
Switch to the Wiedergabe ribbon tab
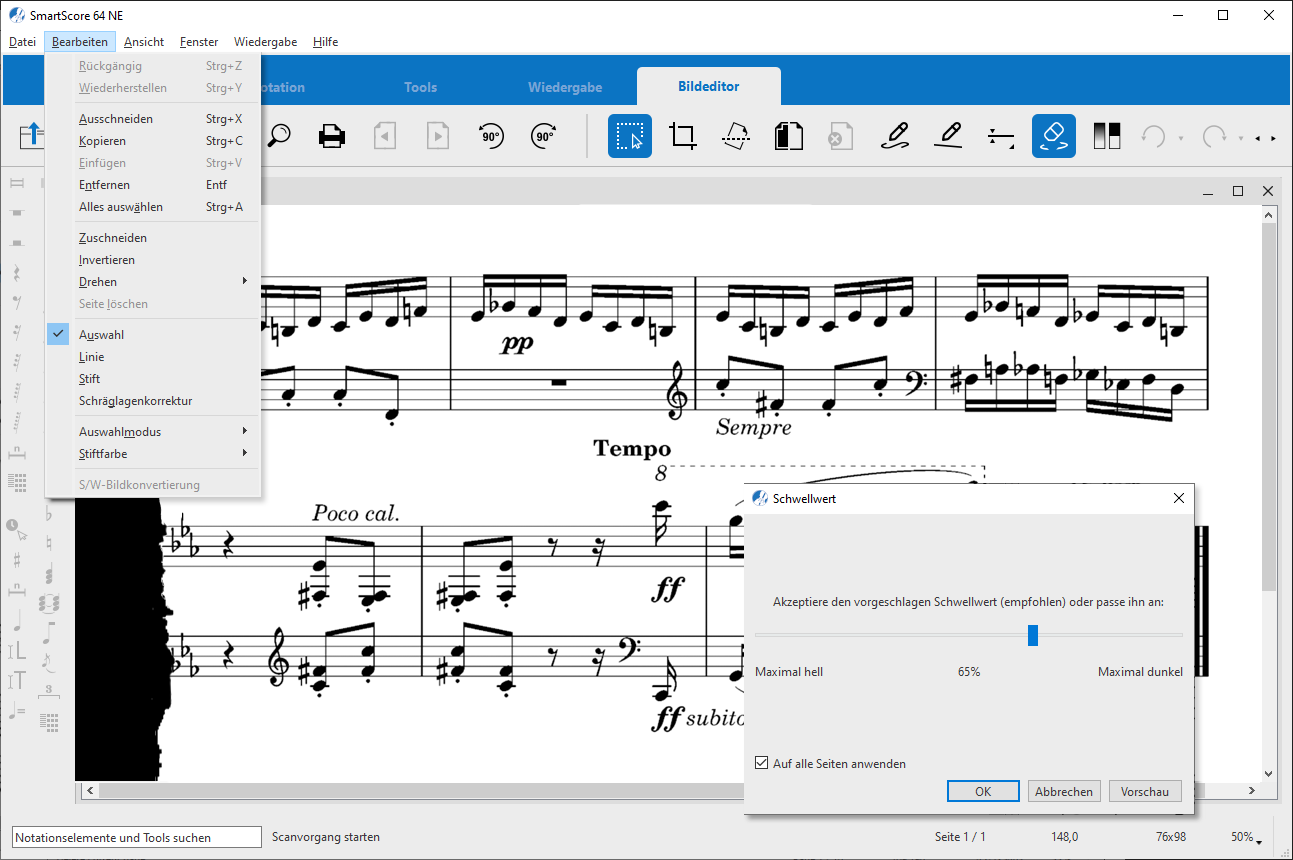pyautogui.click(x=565, y=87)
